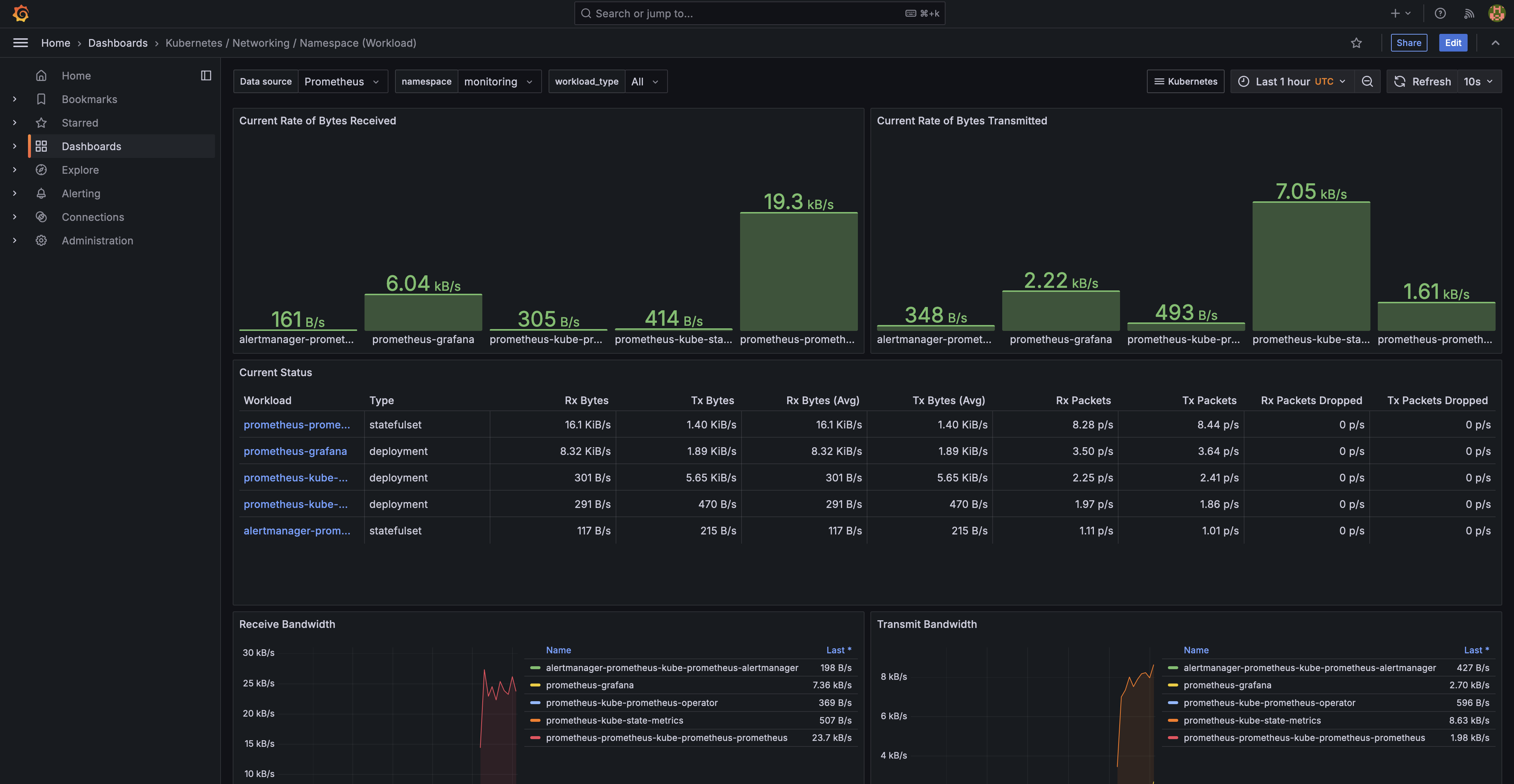Click the Share button
Viewport: 1514px width, 784px height.
click(1409, 43)
